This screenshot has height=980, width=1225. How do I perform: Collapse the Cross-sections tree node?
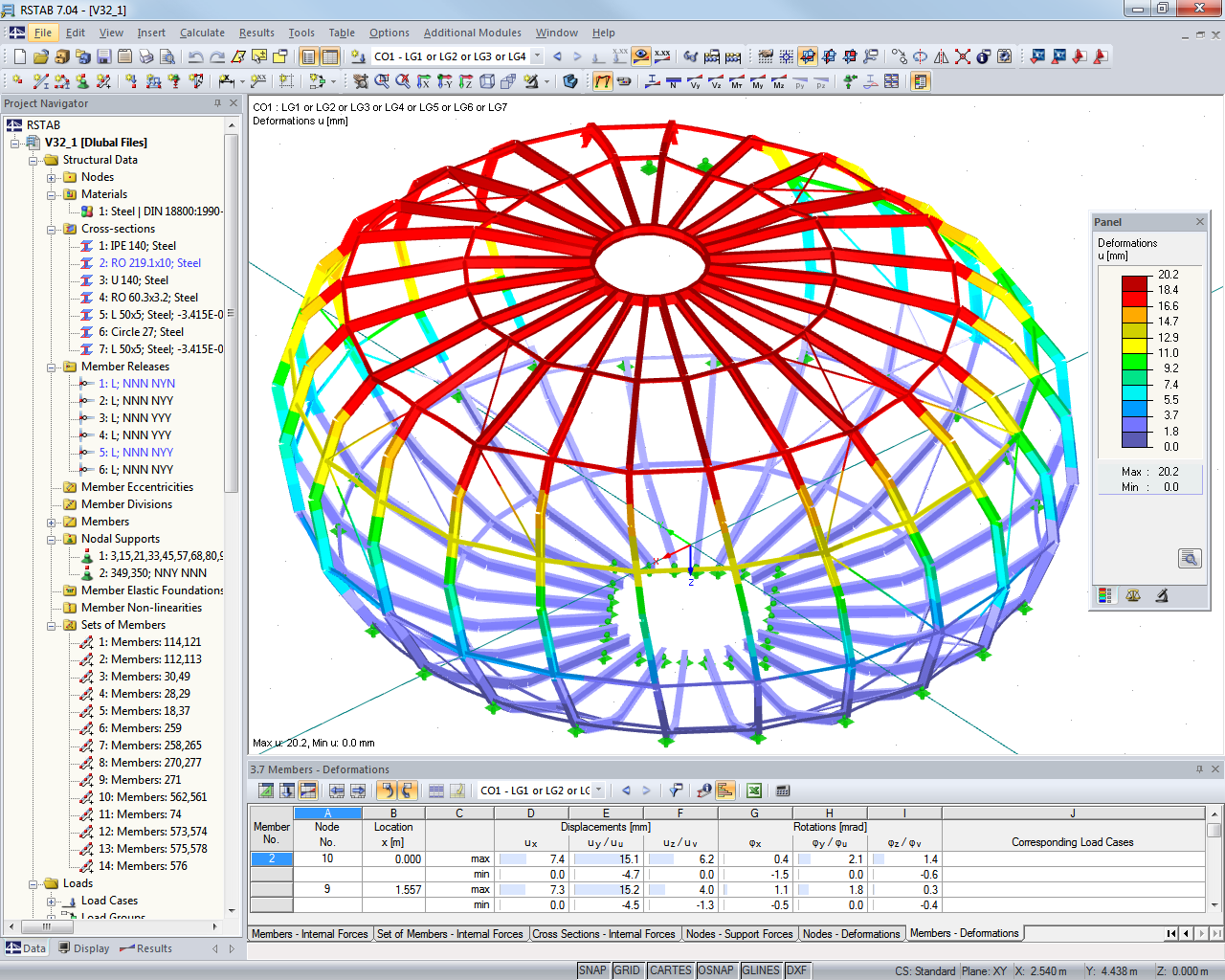[x=52, y=229]
